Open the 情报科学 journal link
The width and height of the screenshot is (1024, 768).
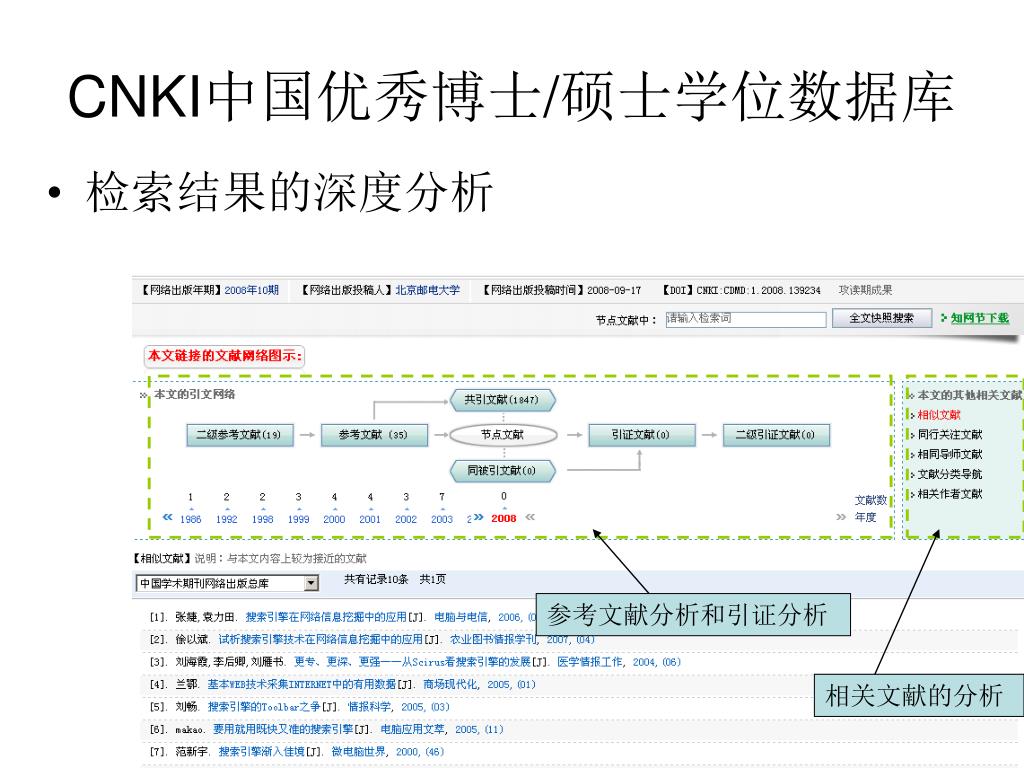pos(370,707)
